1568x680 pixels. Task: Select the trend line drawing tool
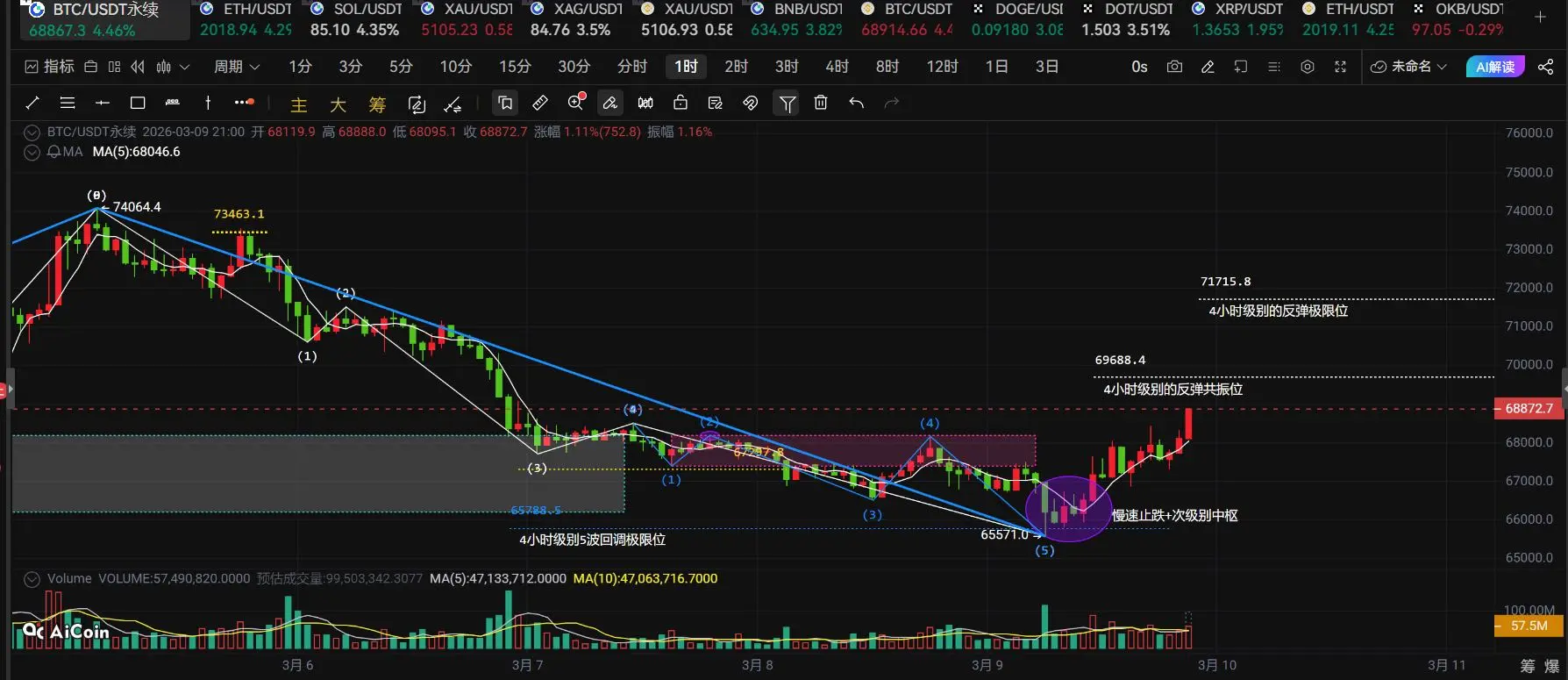(32, 103)
